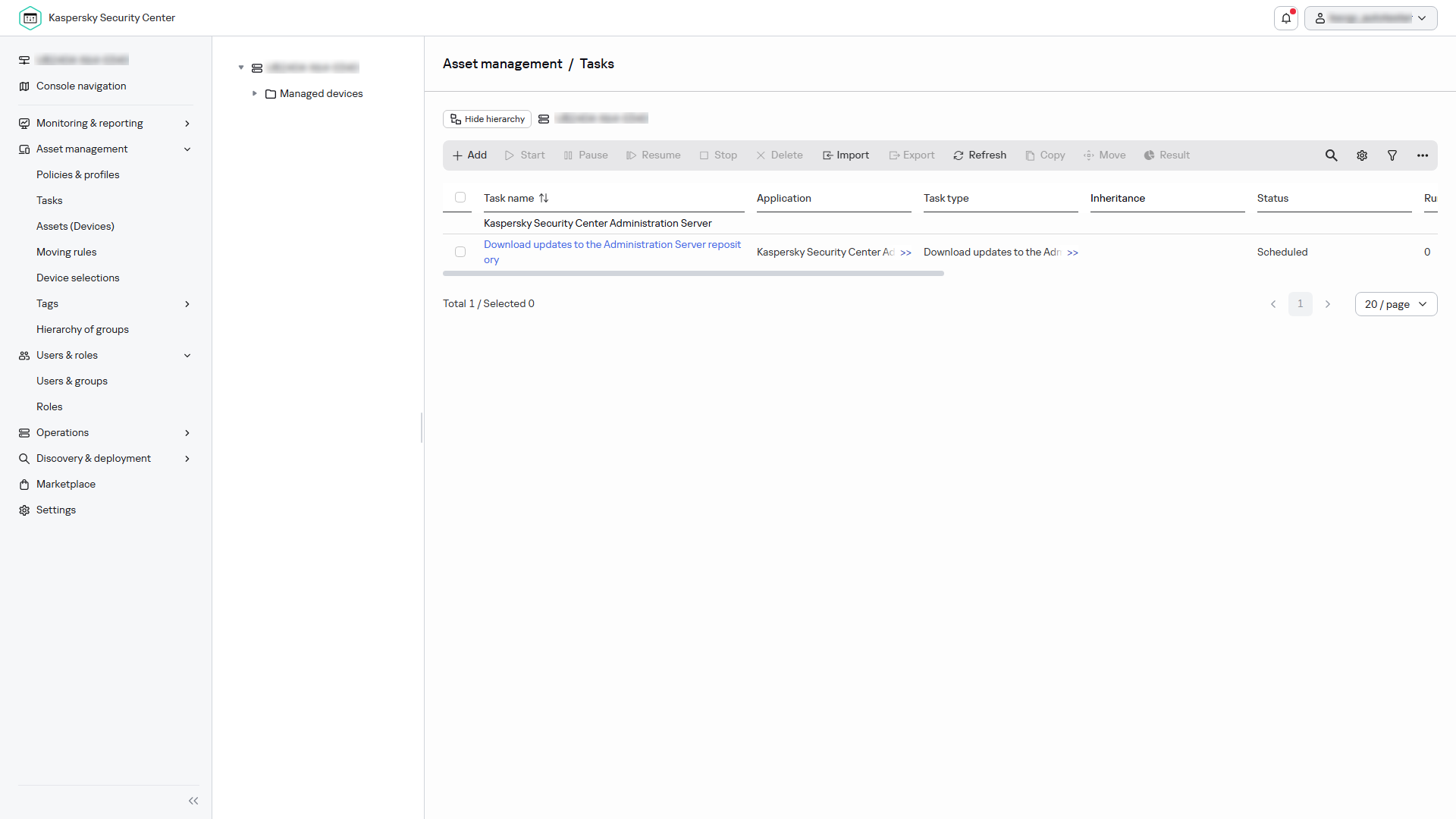This screenshot has width=1456, height=819.
Task: Open the user account dropdown
Action: coord(1371,17)
